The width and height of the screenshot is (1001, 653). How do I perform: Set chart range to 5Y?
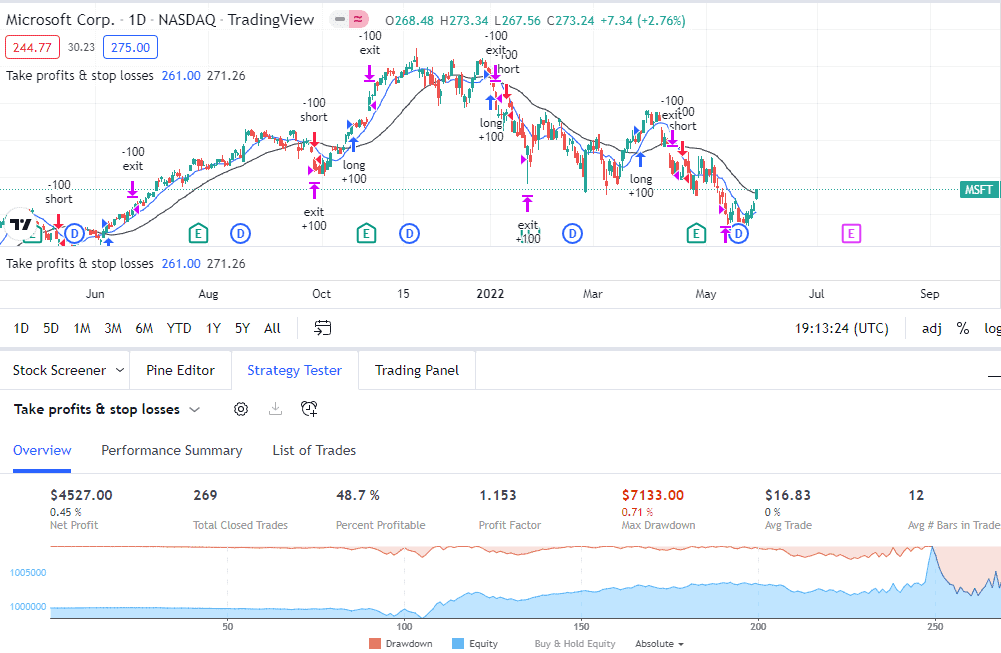tap(242, 328)
